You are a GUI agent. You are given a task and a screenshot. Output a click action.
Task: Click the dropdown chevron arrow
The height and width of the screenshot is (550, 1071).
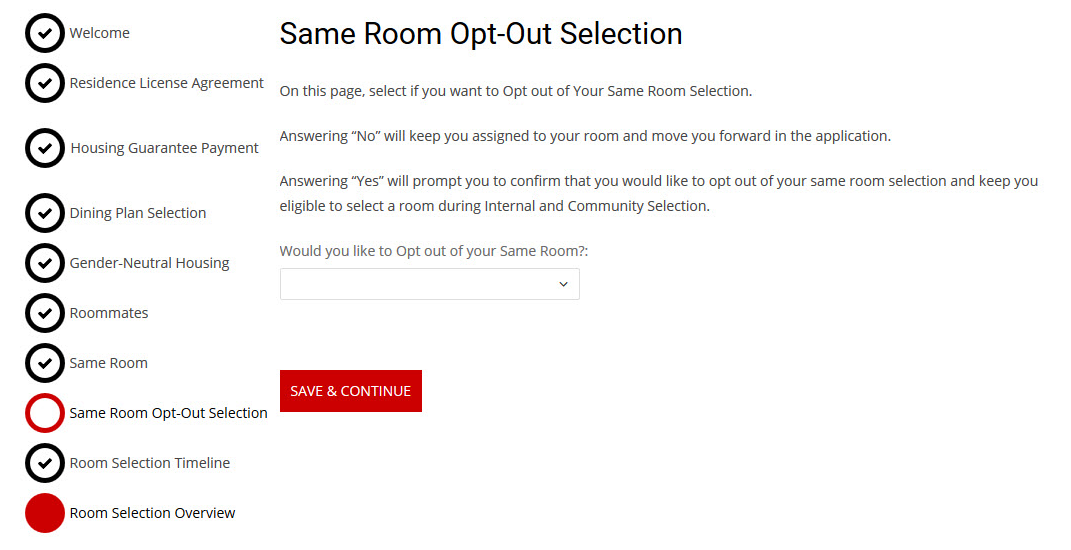(563, 284)
